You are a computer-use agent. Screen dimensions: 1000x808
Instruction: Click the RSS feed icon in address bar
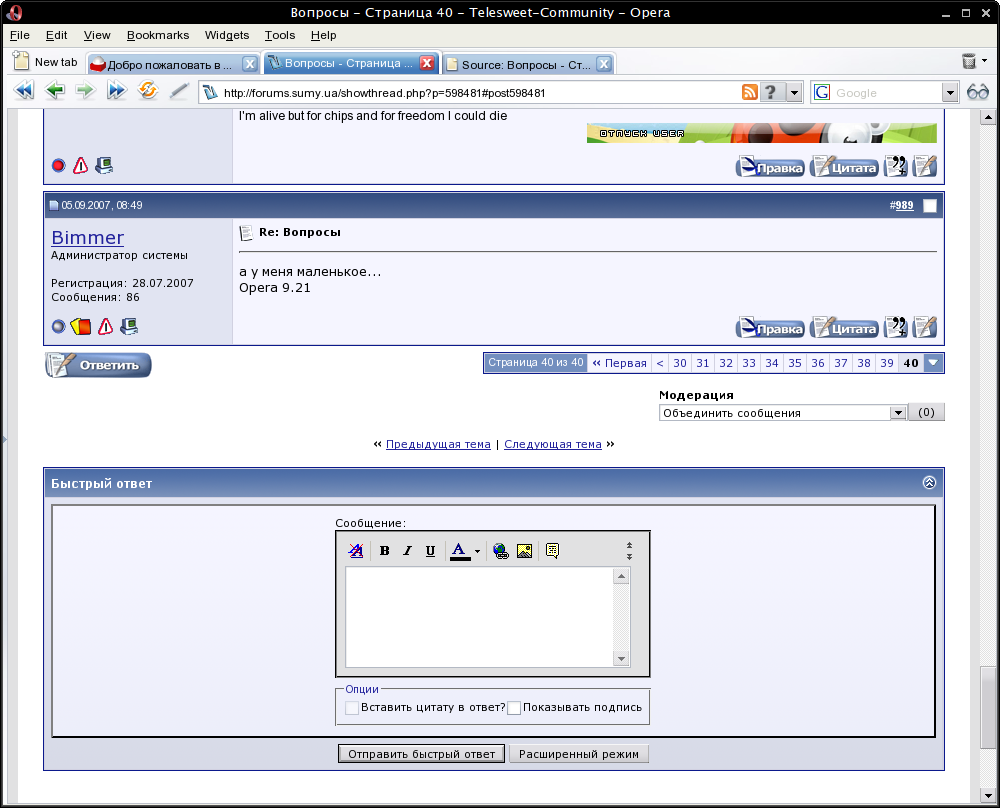point(748,92)
